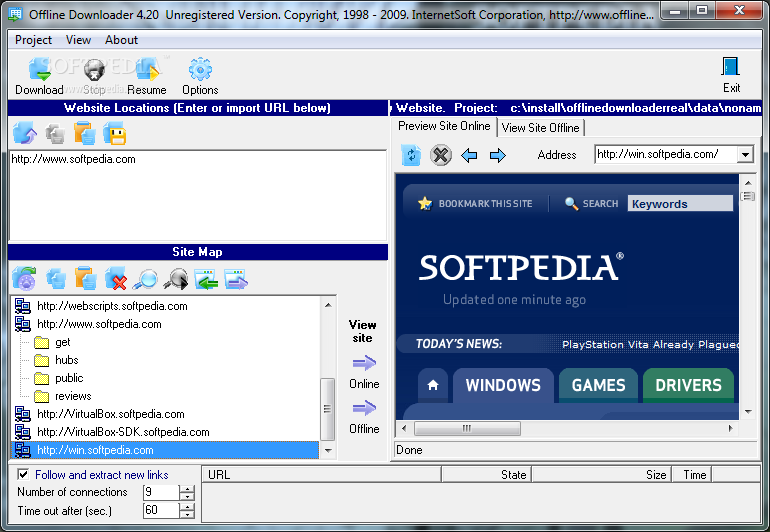Image resolution: width=770 pixels, height=532 pixels.
Task: Click the dark magnifier find-next icon in Site Map
Action: (x=176, y=279)
